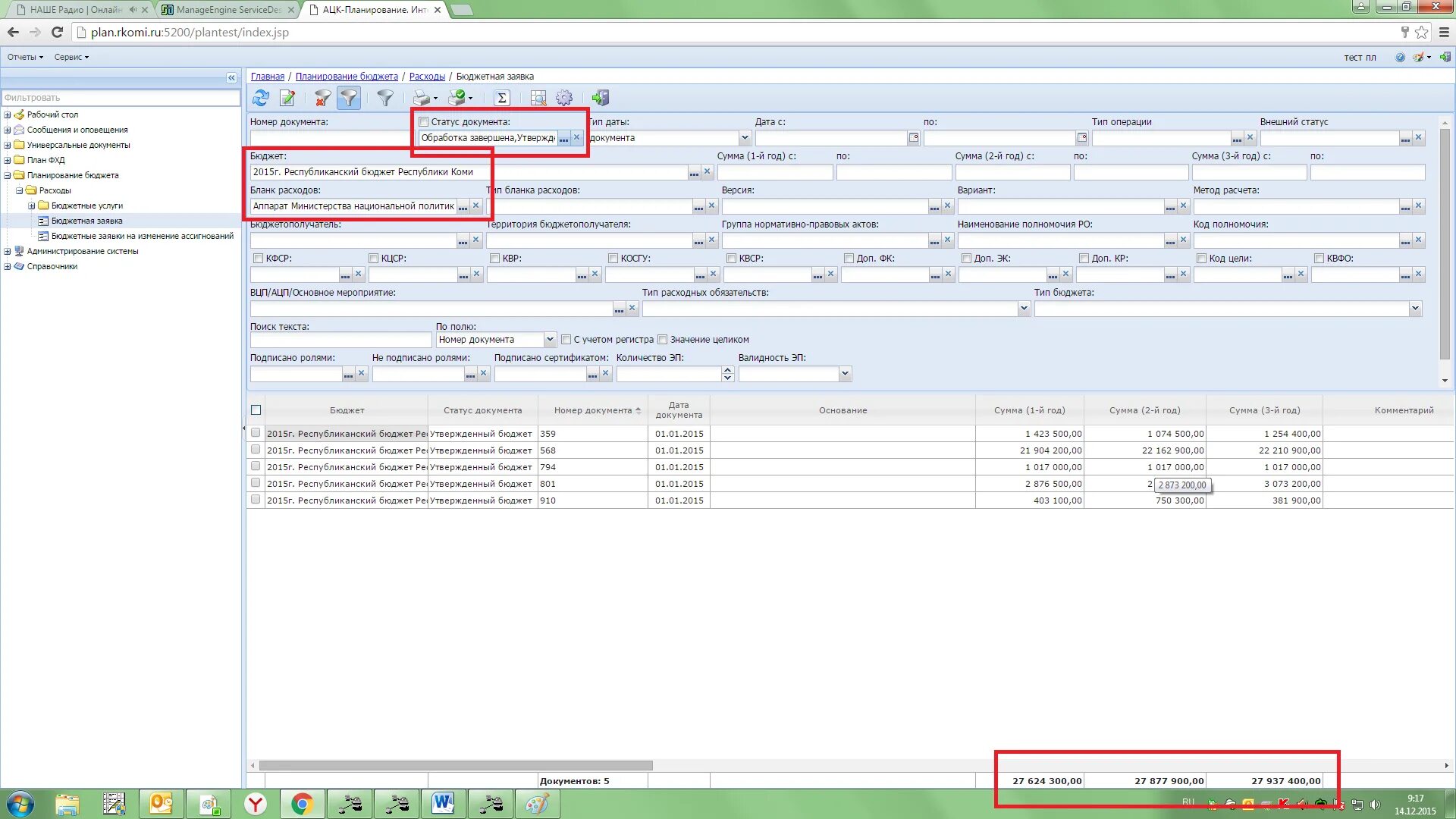Image resolution: width=1456 pixels, height=819 pixels.
Task: Open the printer icon in toolbar
Action: pyautogui.click(x=422, y=98)
